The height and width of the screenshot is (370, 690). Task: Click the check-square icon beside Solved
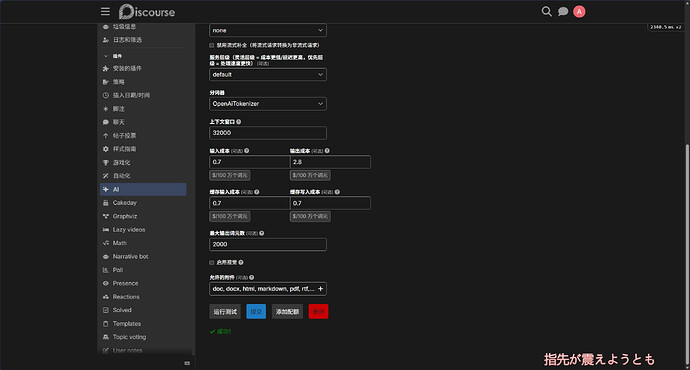click(106, 310)
